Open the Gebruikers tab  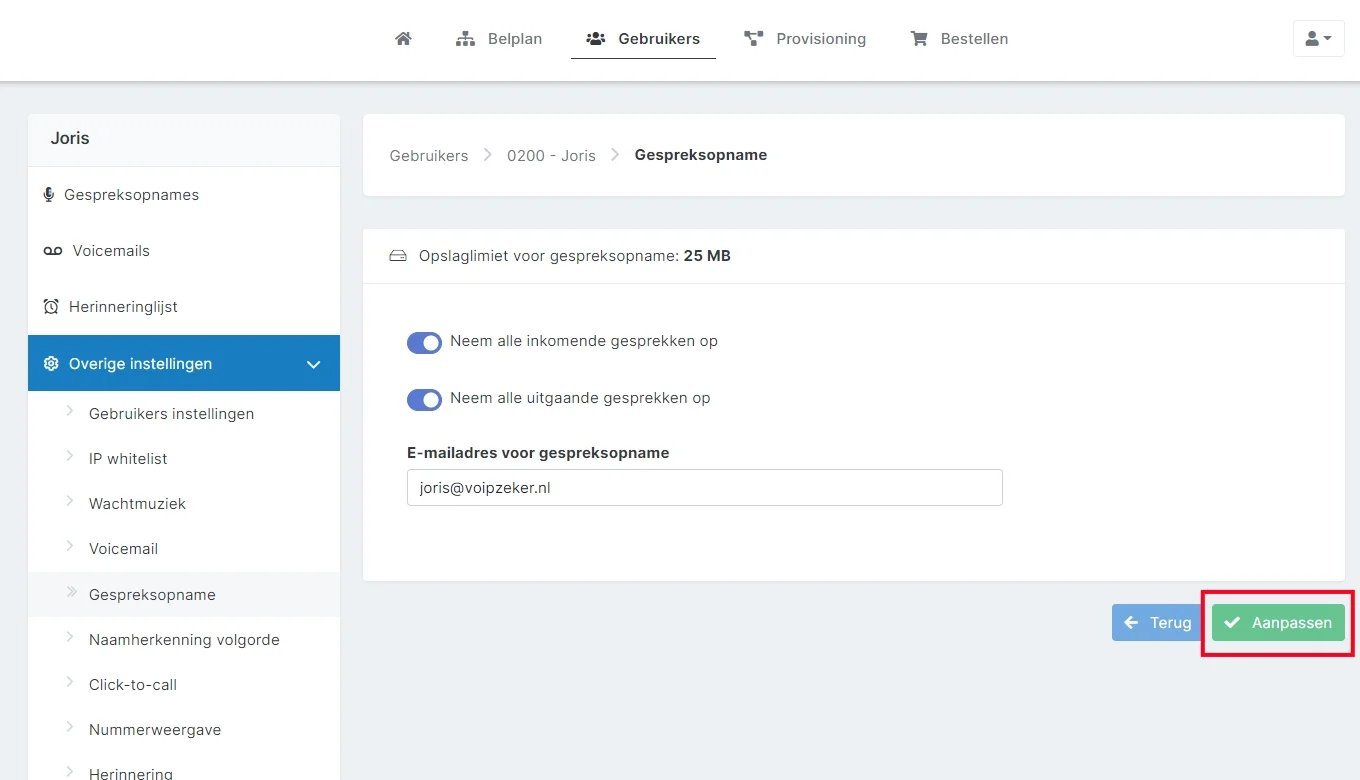(643, 39)
